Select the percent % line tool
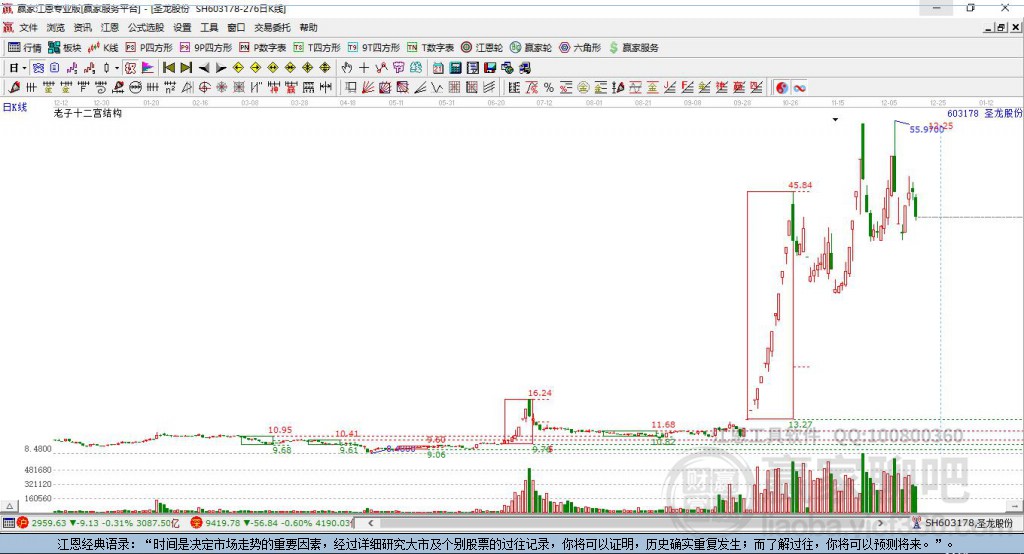Screen dimensions: 1024x554 [x=549, y=88]
